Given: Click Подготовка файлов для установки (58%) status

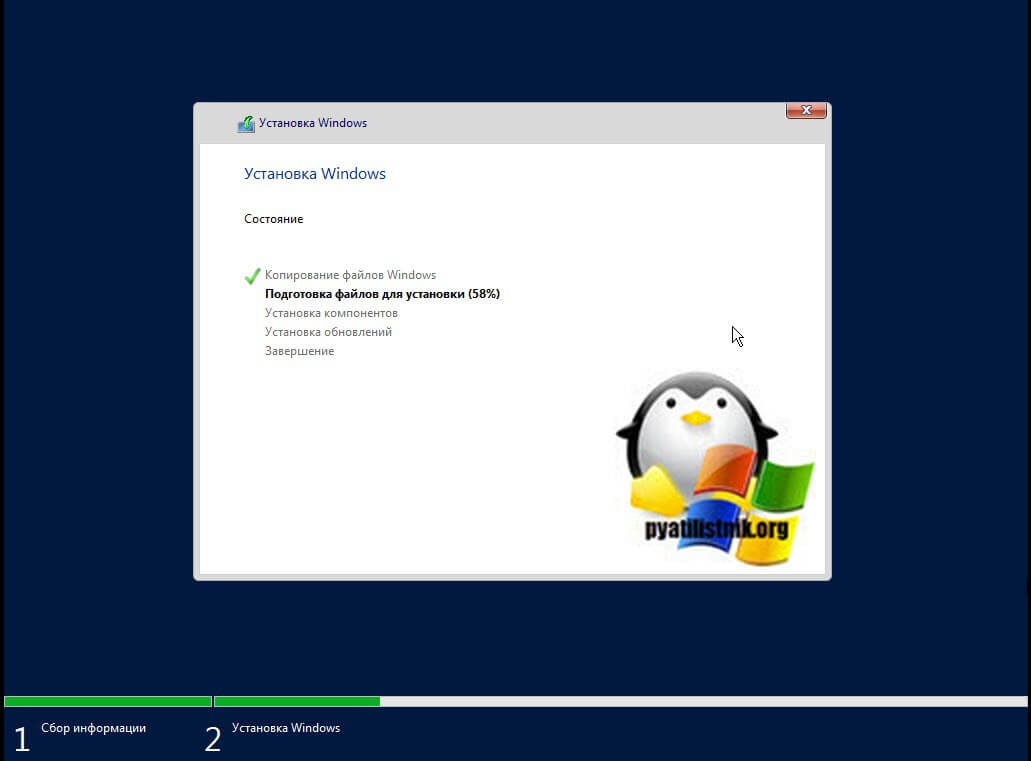Looking at the screenshot, I should [x=382, y=294].
